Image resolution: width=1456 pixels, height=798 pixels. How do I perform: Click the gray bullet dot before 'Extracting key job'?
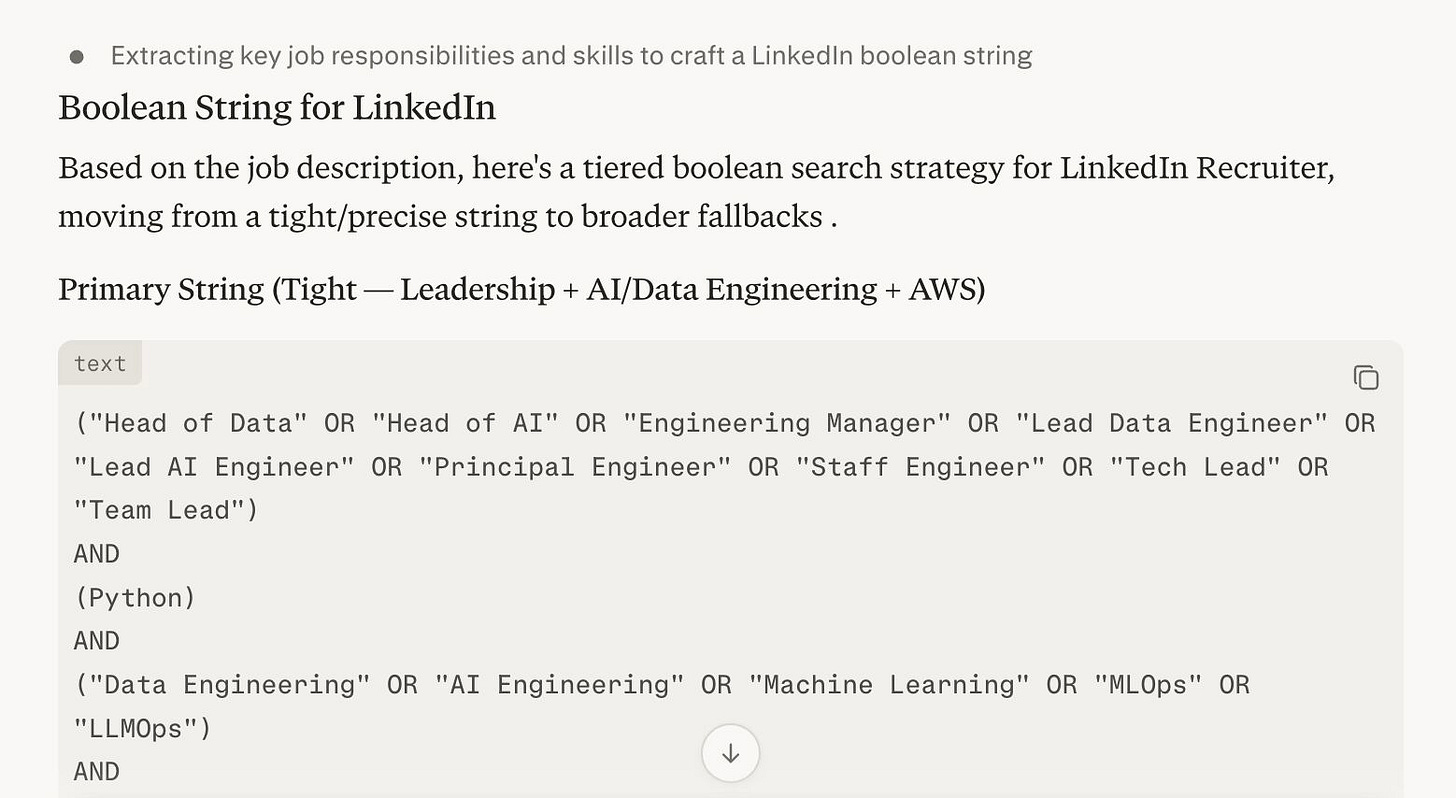coord(77,57)
